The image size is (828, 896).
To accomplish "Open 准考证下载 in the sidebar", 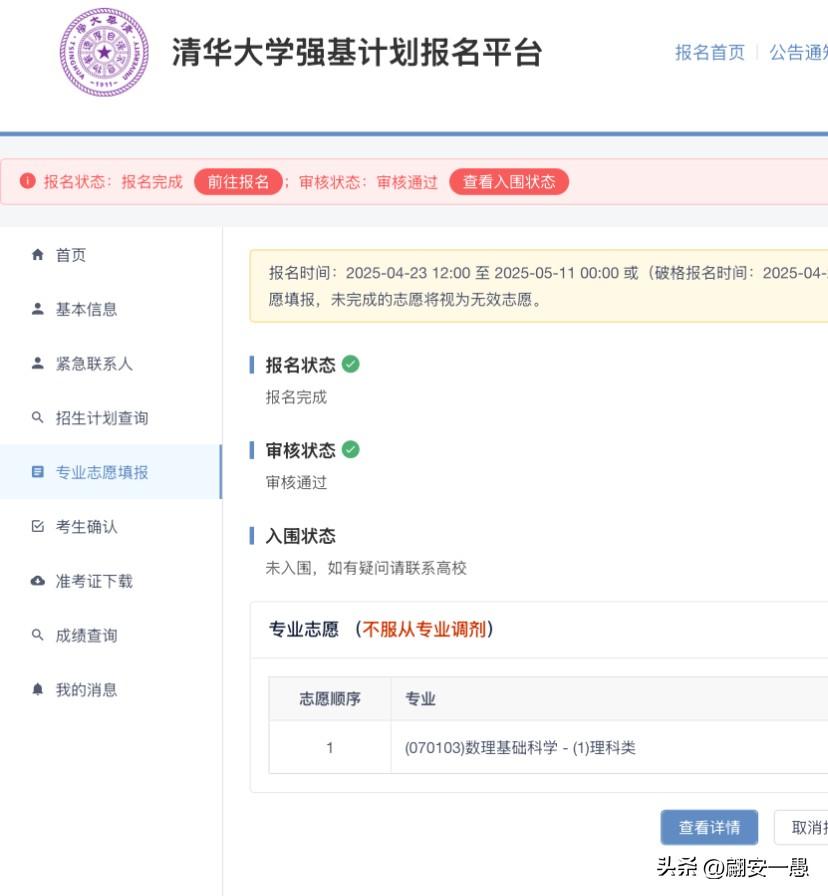I will [x=111, y=581].
